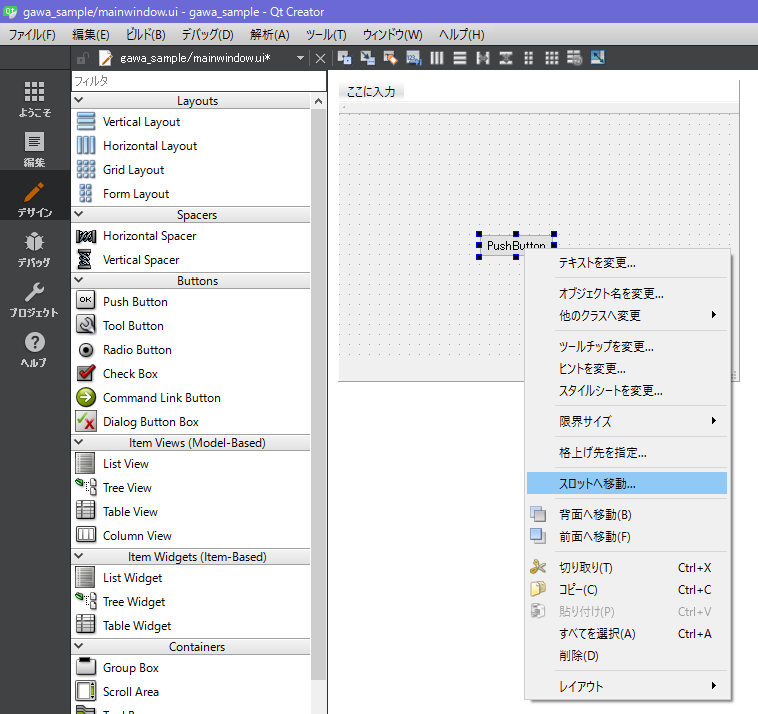This screenshot has height=714, width=758.
Task: Open the mainwindow.ui file dropdown
Action: pyautogui.click(x=300, y=58)
